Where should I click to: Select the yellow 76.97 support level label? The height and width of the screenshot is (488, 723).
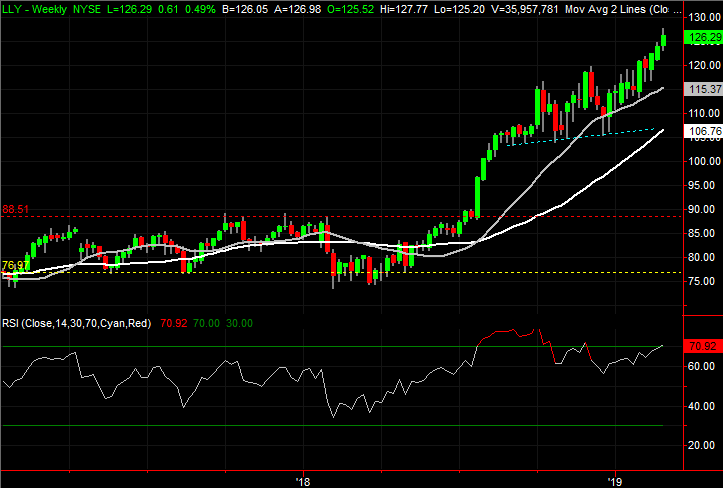pos(15,265)
